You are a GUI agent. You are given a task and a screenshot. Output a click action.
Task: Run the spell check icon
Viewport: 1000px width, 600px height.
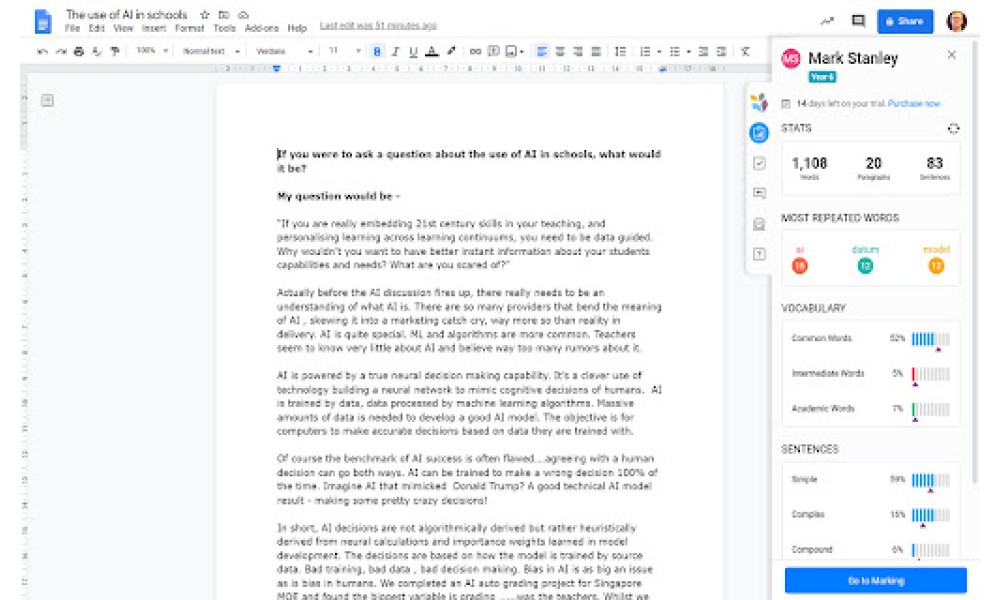(x=96, y=51)
